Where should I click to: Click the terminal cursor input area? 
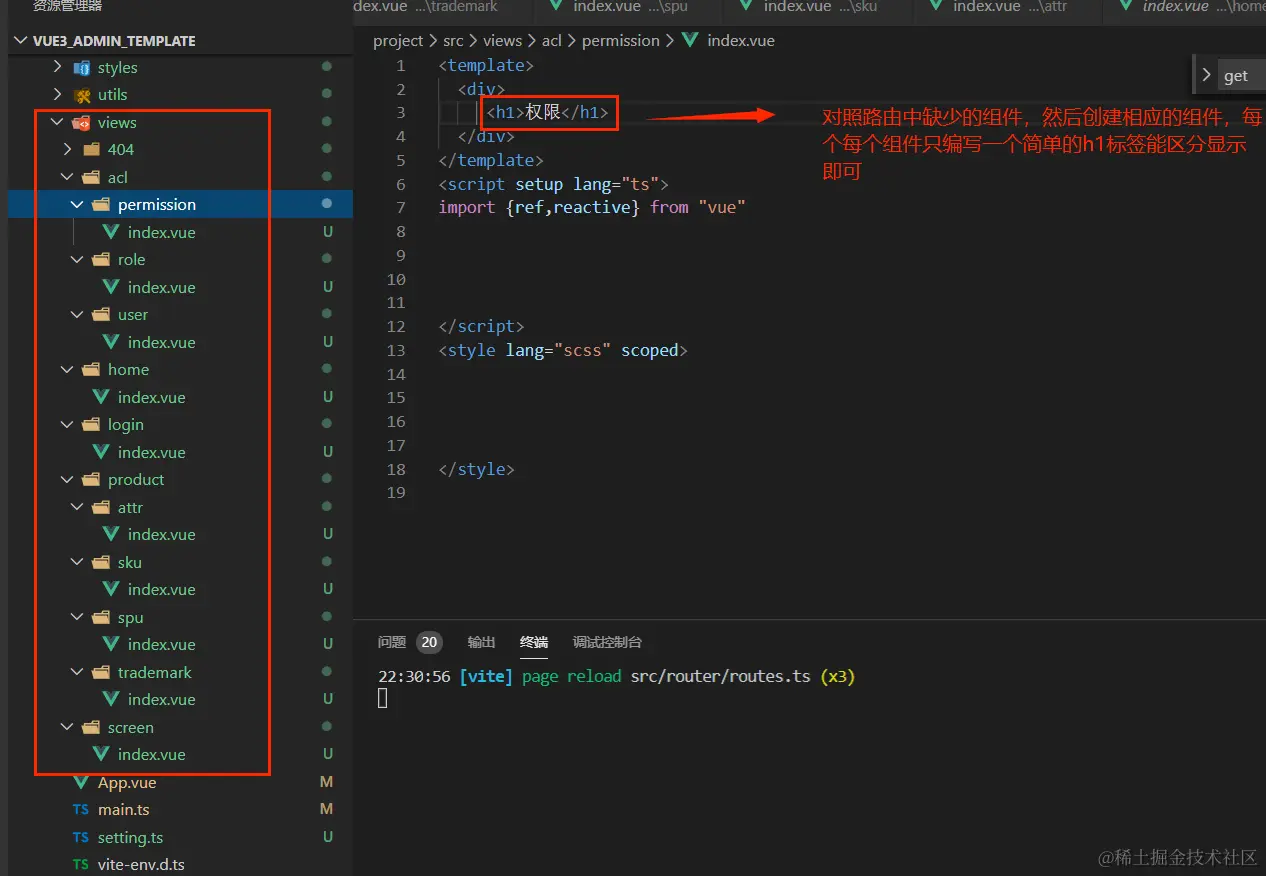[x=383, y=698]
